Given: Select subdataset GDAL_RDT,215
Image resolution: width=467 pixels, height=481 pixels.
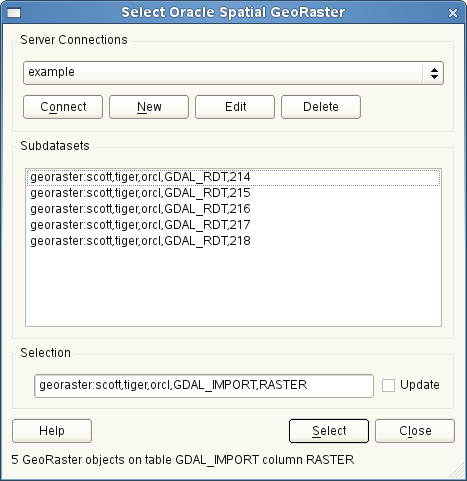Looking at the screenshot, I should 233,193.
